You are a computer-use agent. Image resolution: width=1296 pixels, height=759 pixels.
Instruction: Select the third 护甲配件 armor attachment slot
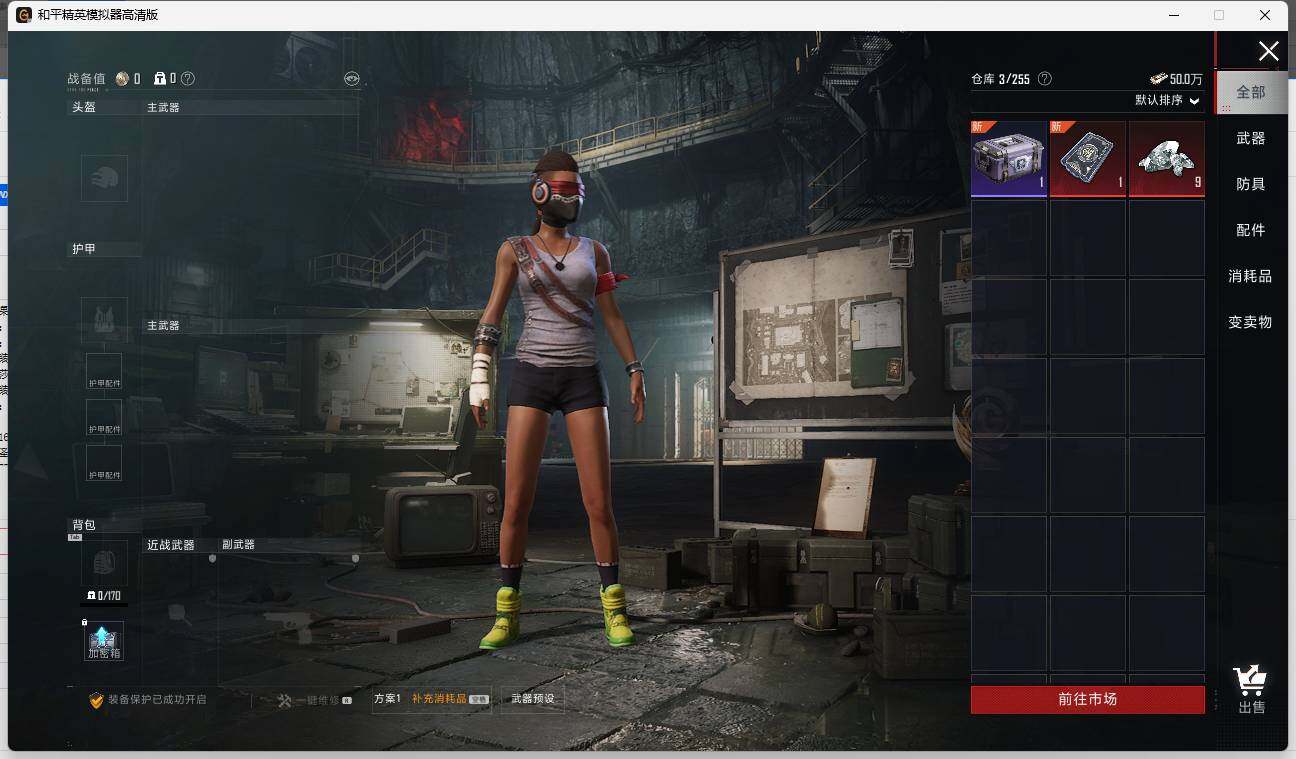[x=104, y=463]
